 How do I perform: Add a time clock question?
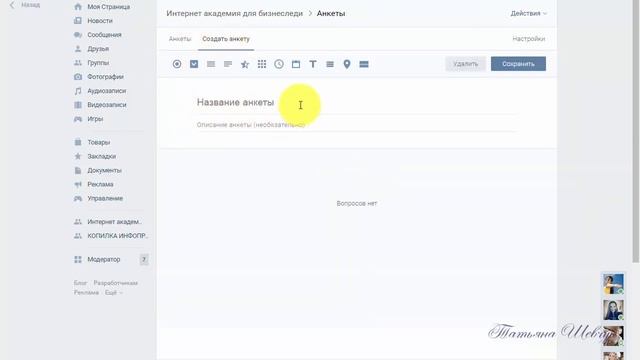(x=279, y=64)
